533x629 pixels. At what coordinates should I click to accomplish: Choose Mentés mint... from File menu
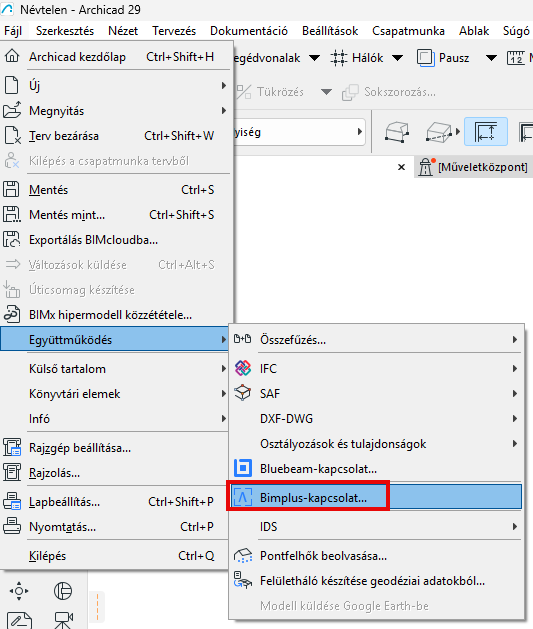pyautogui.click(x=116, y=215)
